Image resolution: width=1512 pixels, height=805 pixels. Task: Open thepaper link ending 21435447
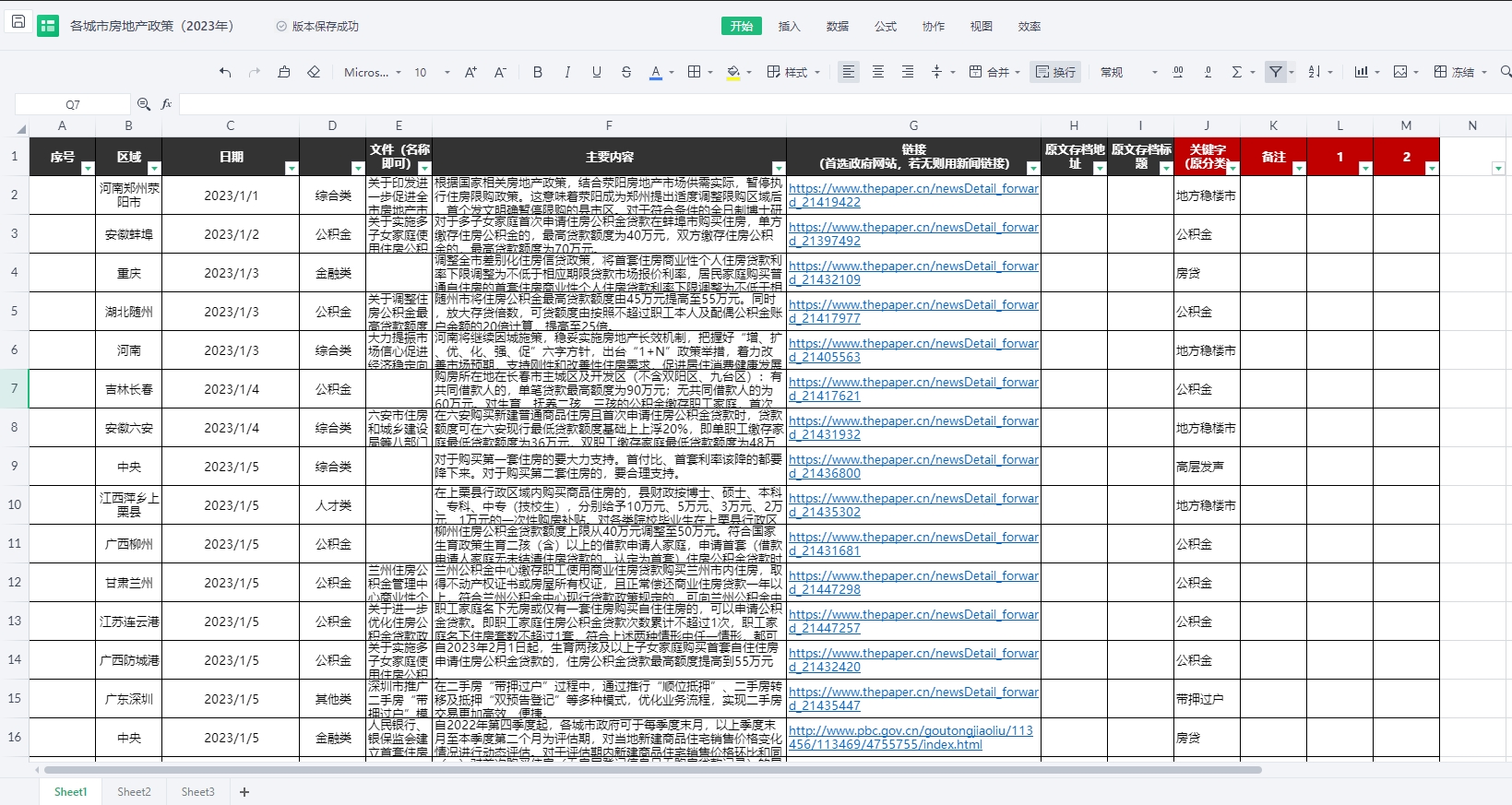913,699
